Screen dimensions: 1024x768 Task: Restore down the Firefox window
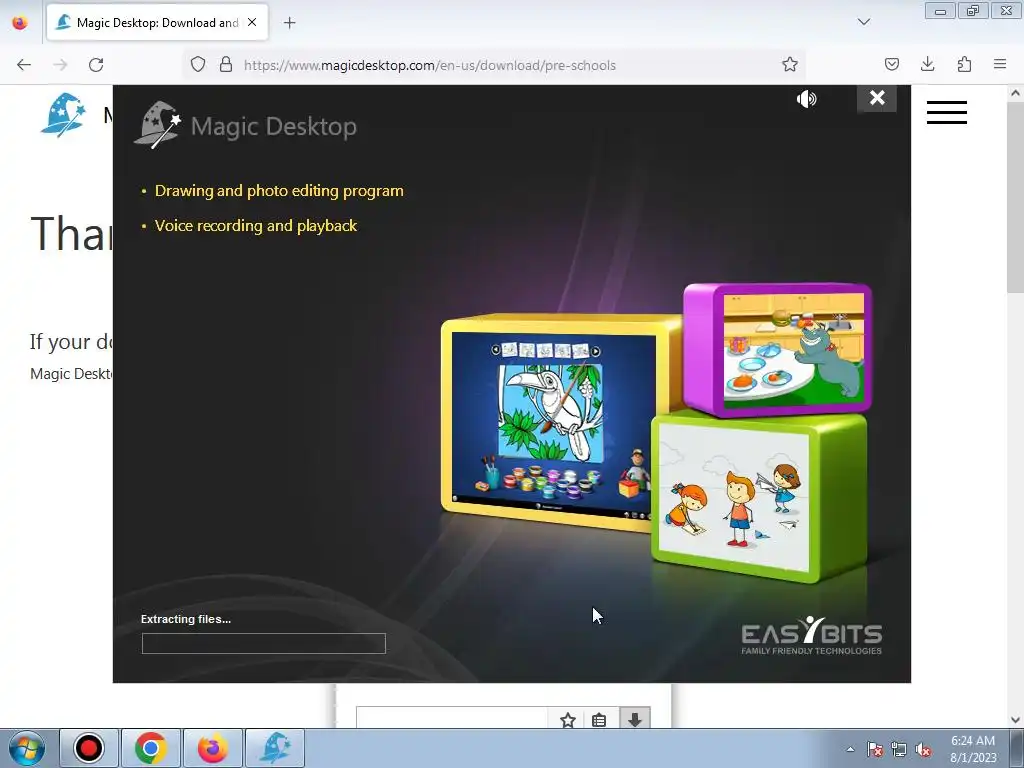tap(973, 11)
